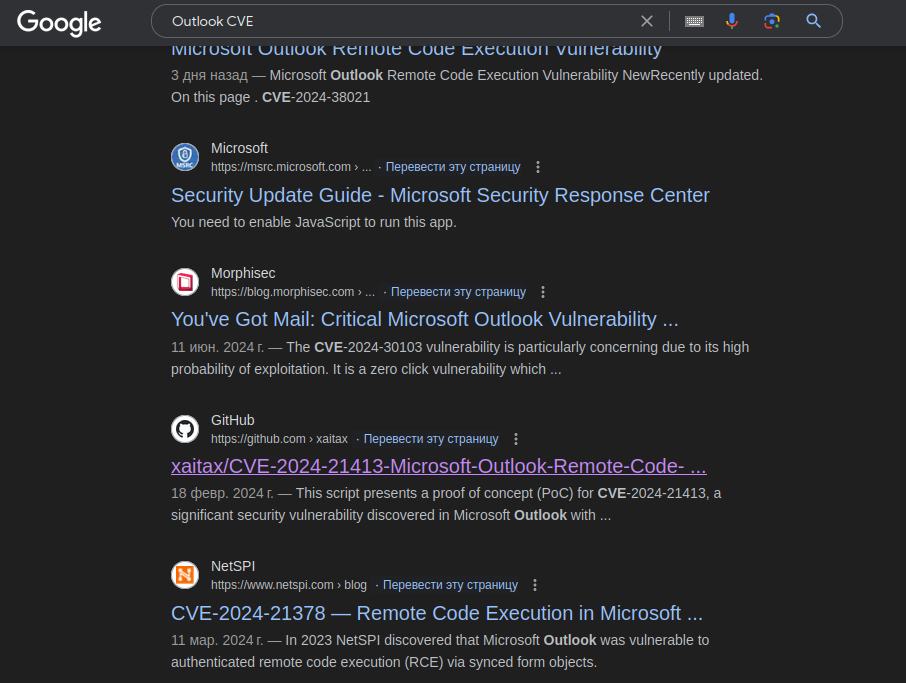Image resolution: width=906 pixels, height=683 pixels.
Task: Open the three-dot menu for NetSPI result
Action: 535,585
